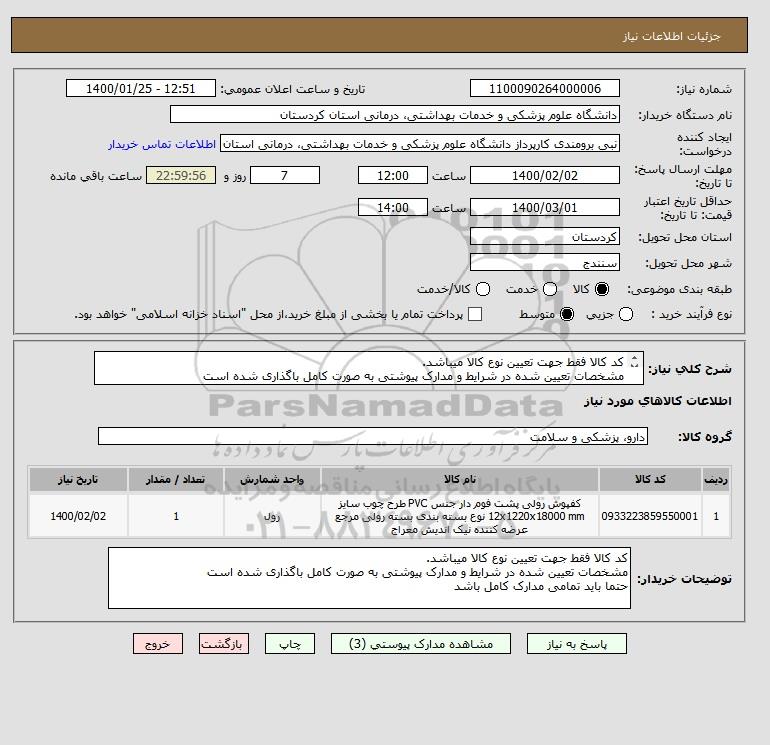Click the request creator field
The width and height of the screenshot is (770, 745).
420,144
